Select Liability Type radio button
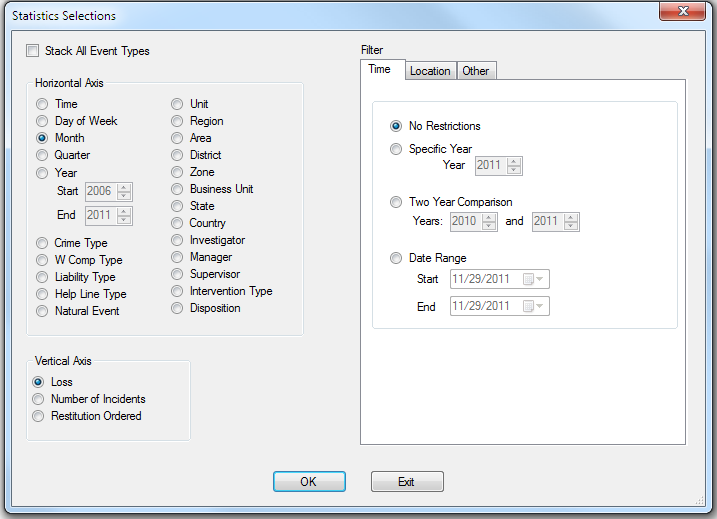Image resolution: width=717 pixels, height=519 pixels. [x=42, y=277]
